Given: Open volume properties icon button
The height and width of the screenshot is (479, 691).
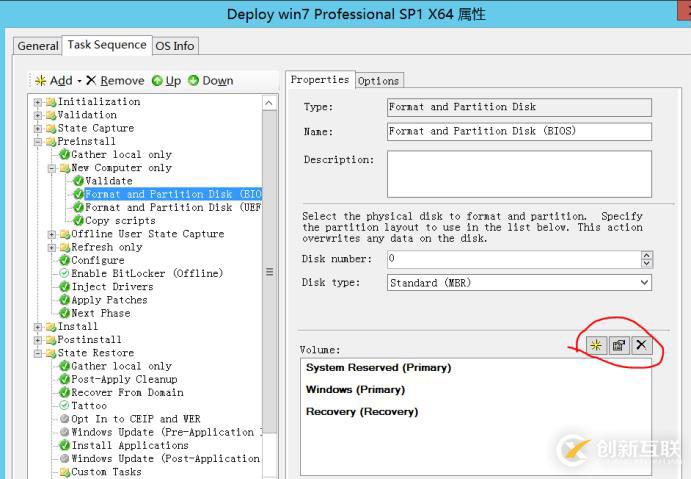Looking at the screenshot, I should click(x=619, y=345).
